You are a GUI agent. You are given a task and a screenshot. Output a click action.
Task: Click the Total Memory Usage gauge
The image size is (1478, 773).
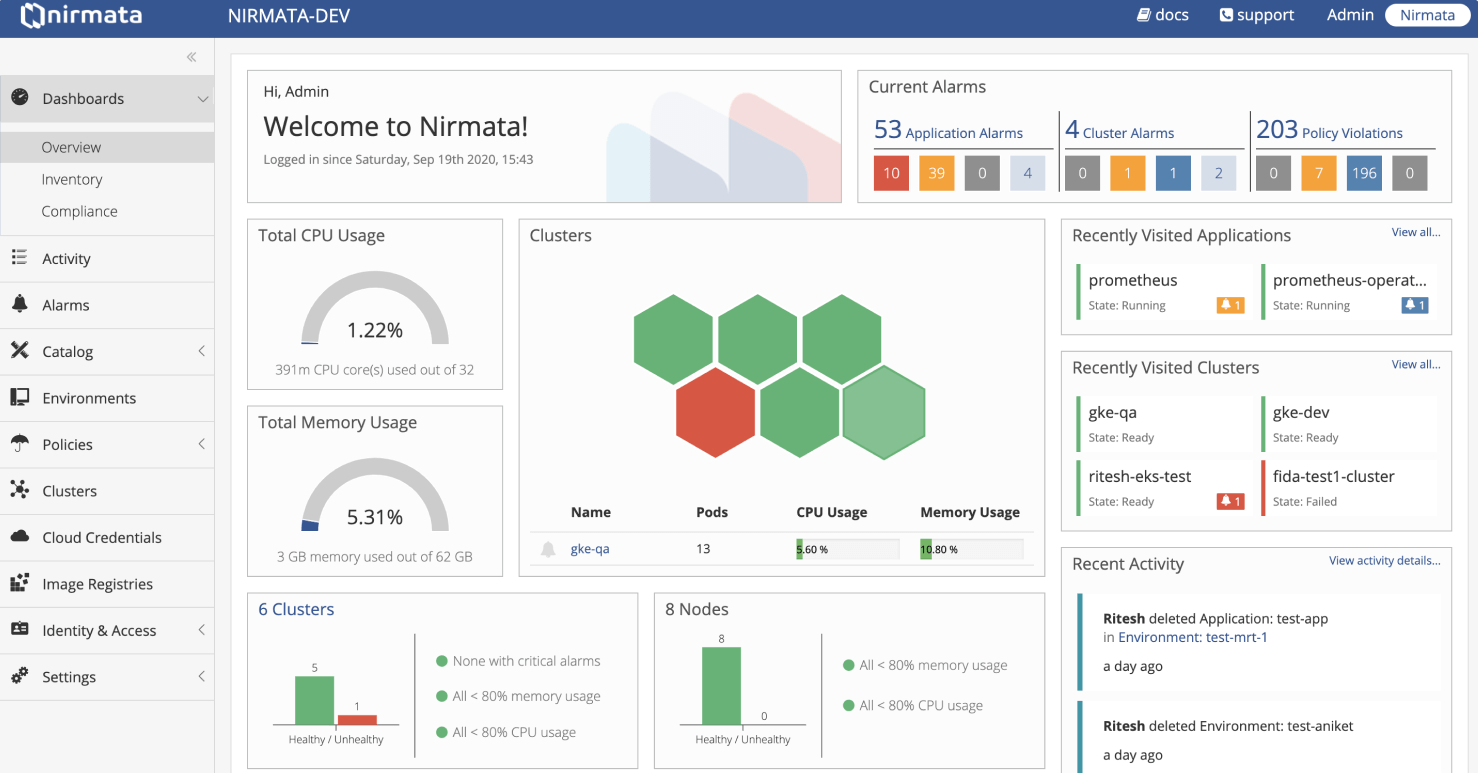[x=375, y=495]
